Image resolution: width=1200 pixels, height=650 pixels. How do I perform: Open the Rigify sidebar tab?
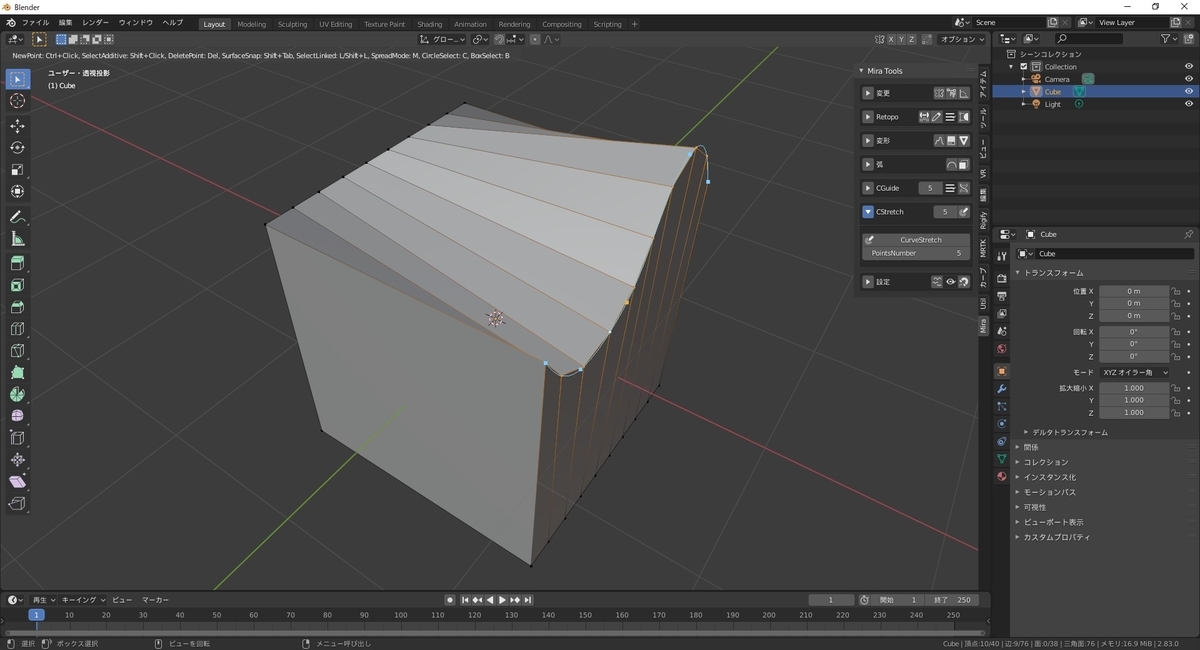click(984, 221)
